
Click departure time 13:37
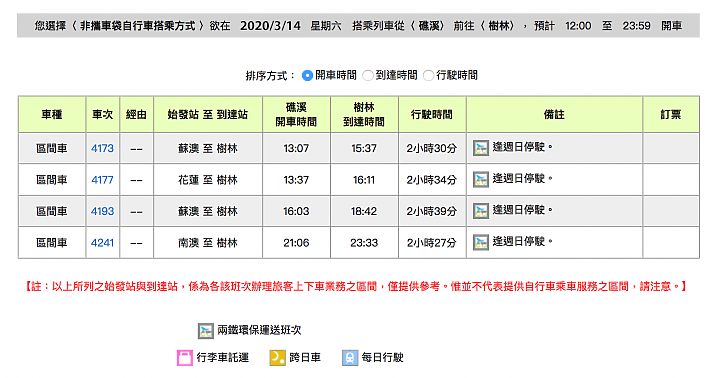pyautogui.click(x=296, y=180)
